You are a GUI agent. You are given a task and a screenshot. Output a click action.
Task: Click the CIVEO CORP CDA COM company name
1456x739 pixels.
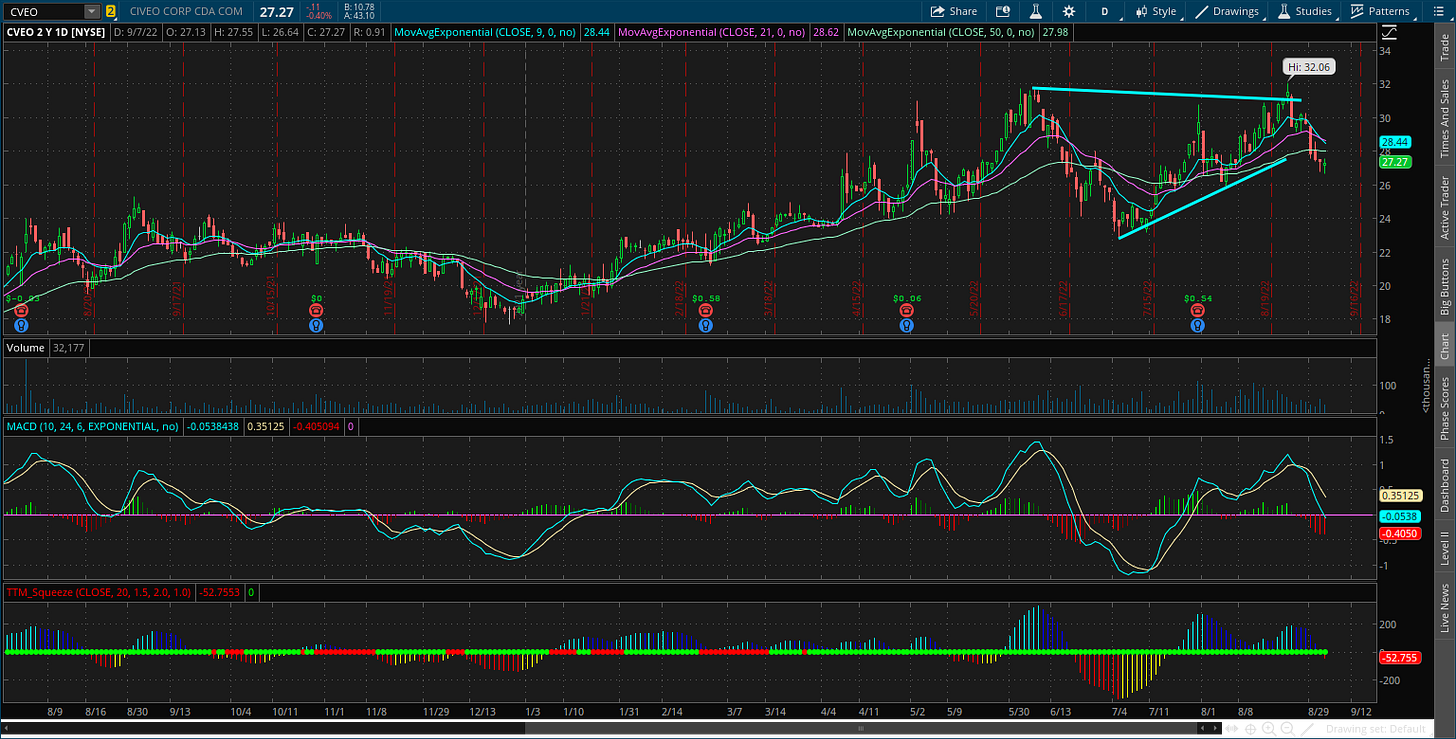(x=186, y=11)
